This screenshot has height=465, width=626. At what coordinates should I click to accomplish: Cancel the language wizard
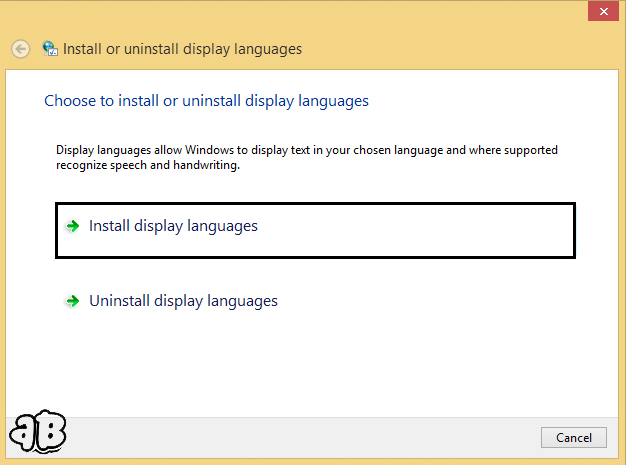coord(574,437)
